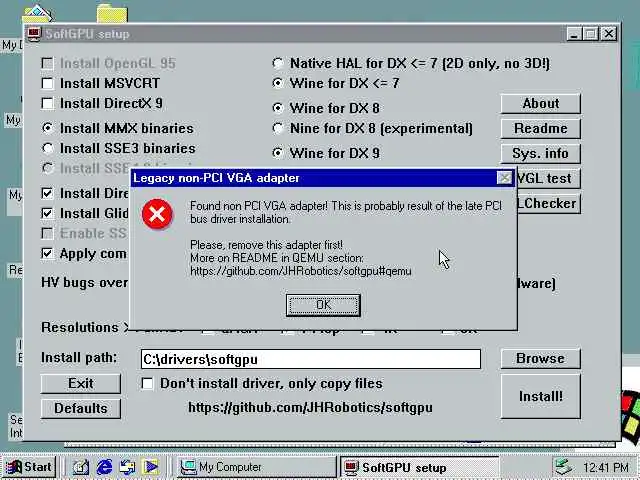
Task: Uncheck the Apply com... checkbox
Action: [47, 253]
